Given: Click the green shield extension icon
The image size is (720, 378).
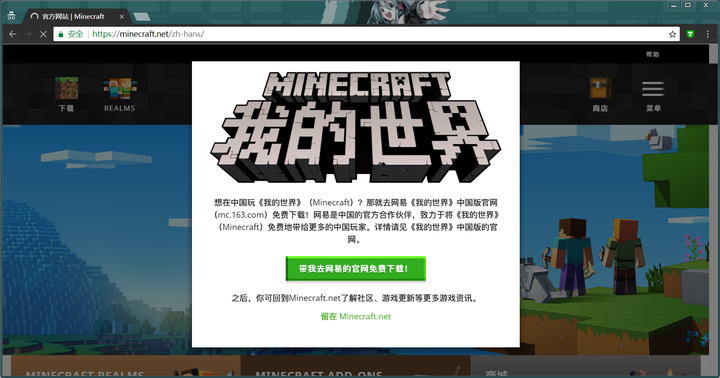Looking at the screenshot, I should pos(690,34).
